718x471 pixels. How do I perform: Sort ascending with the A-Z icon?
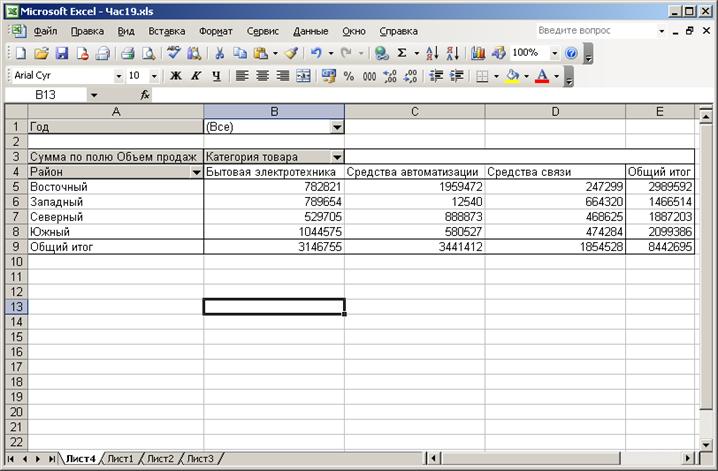click(432, 54)
